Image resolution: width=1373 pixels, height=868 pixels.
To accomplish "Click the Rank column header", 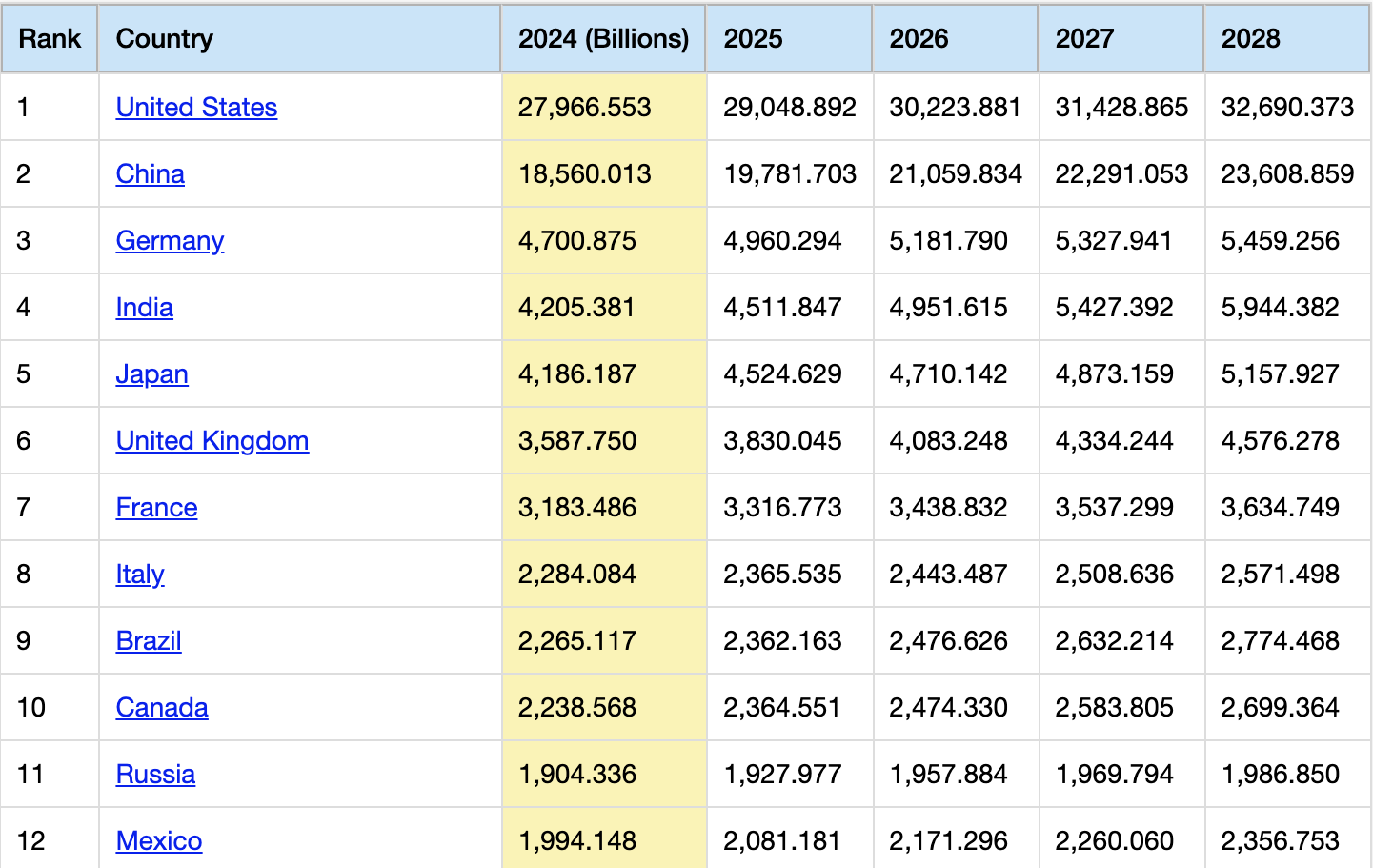I will point(50,39).
